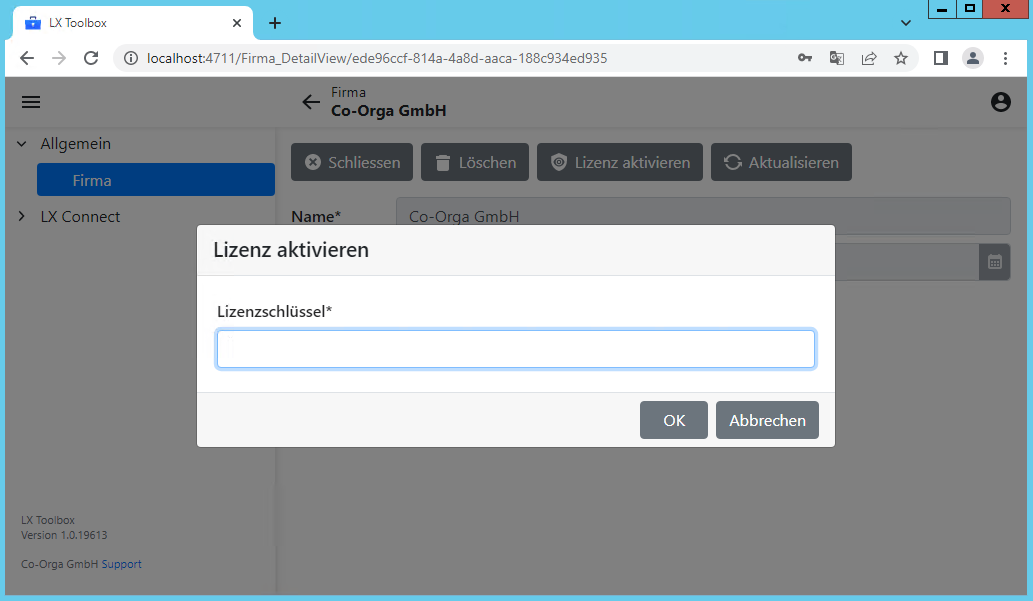The height and width of the screenshot is (601, 1033).
Task: Bookmark this page with star icon
Action: tap(901, 59)
